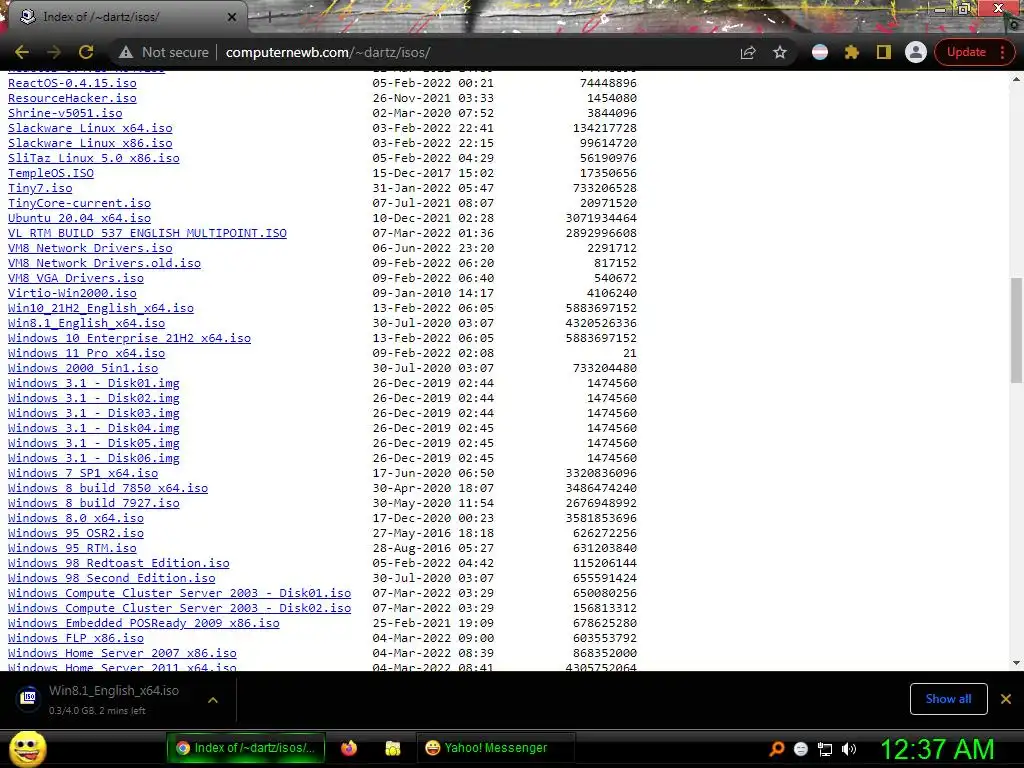Viewport: 1024px width, 768px height.
Task: Open the file explorer taskbar icon
Action: [x=392, y=748]
